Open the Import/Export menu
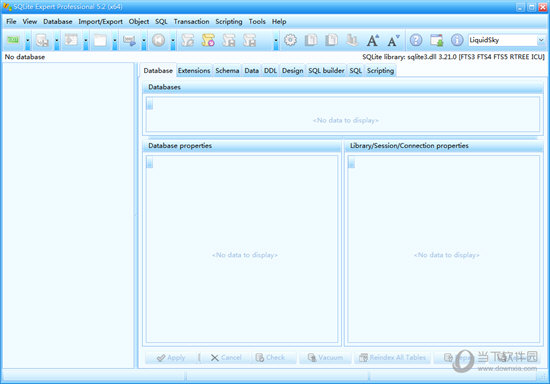 click(x=100, y=21)
